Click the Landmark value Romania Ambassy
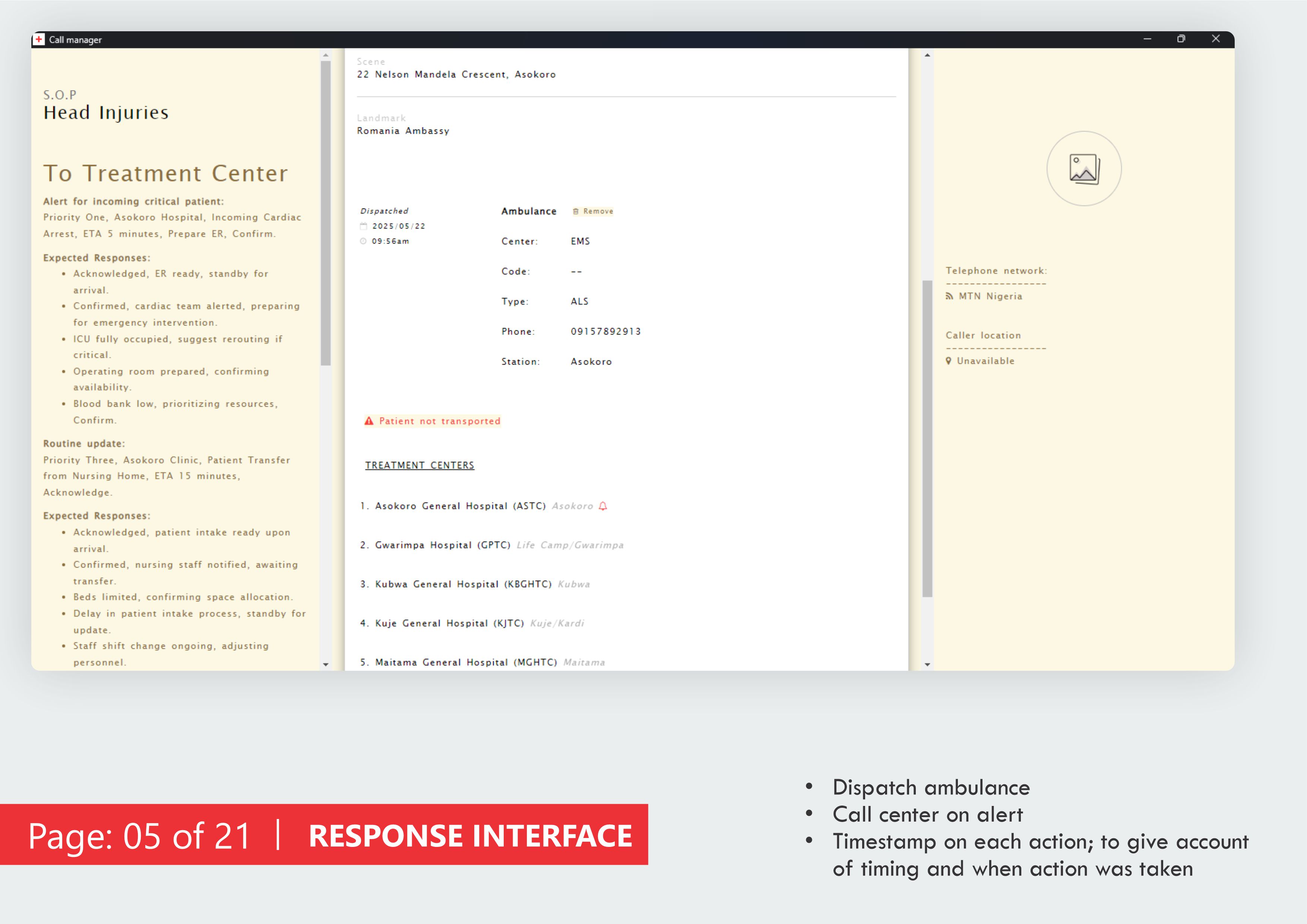 click(x=403, y=131)
